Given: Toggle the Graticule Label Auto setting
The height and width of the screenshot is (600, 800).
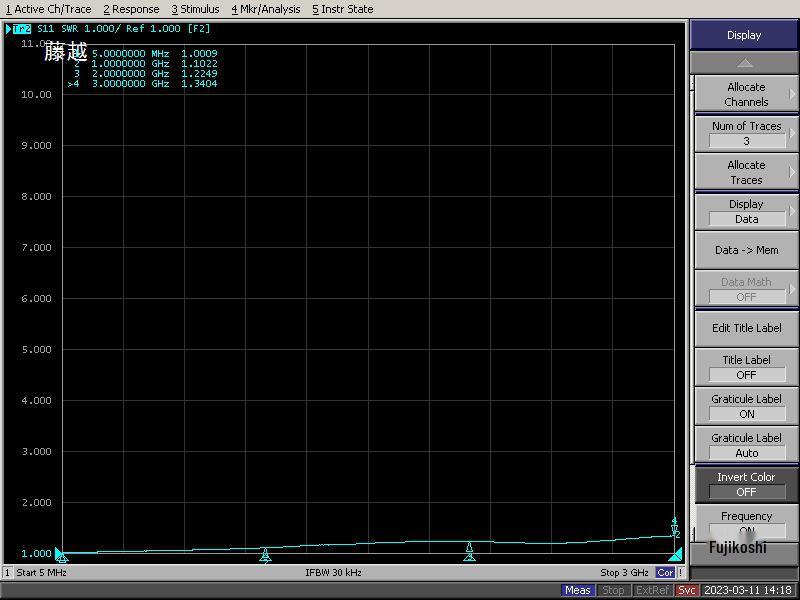Looking at the screenshot, I should [746, 445].
